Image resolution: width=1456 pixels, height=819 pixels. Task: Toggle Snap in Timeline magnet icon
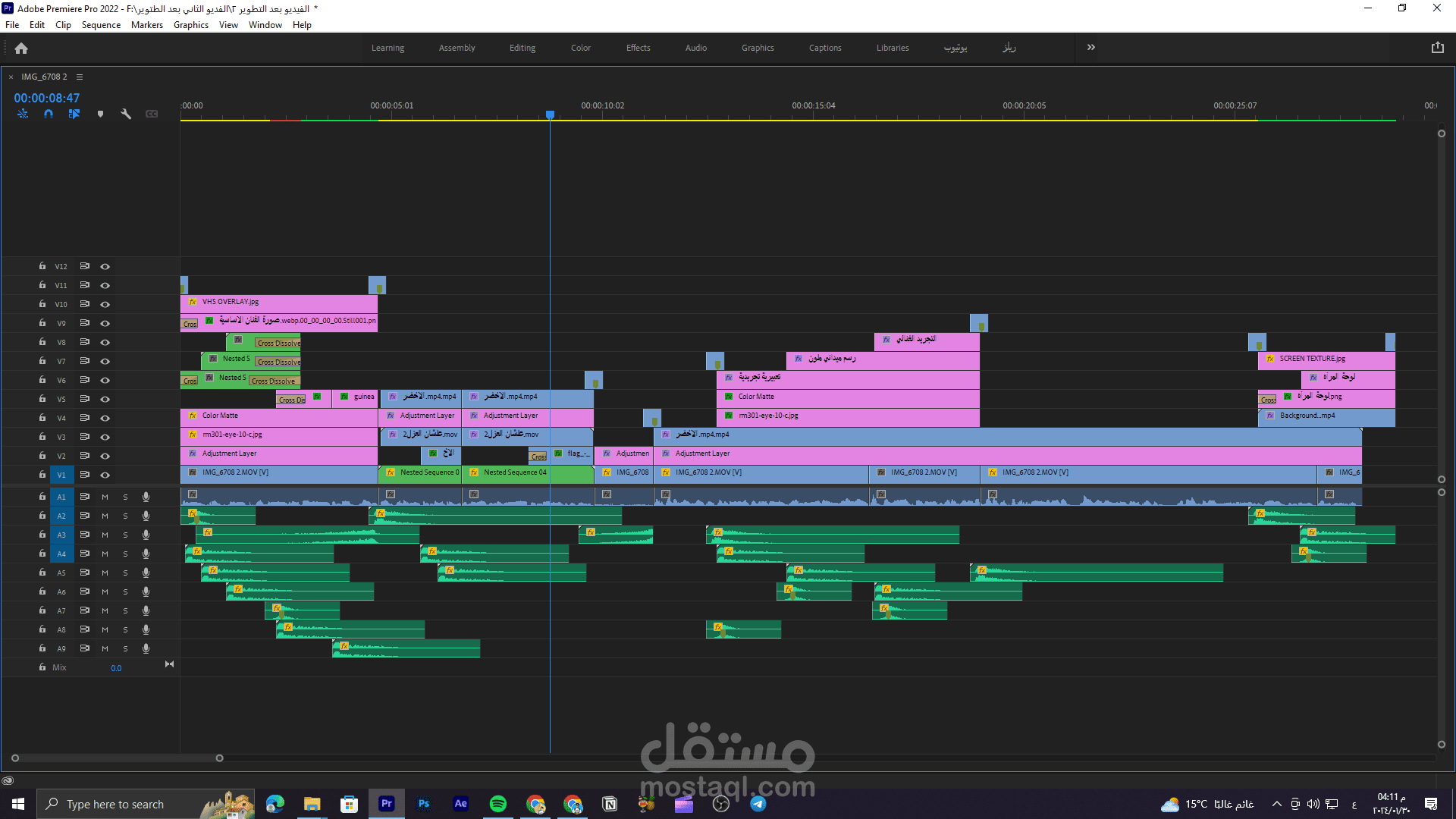point(49,114)
